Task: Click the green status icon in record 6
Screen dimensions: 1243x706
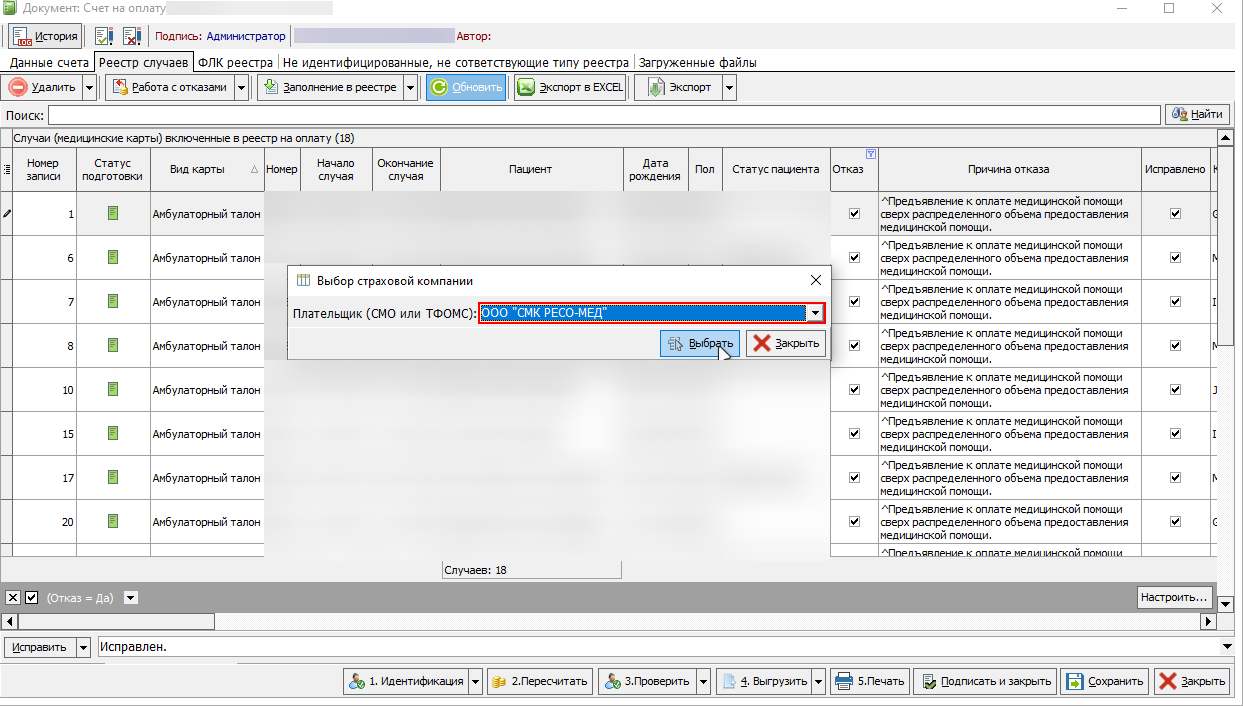Action: [x=113, y=257]
